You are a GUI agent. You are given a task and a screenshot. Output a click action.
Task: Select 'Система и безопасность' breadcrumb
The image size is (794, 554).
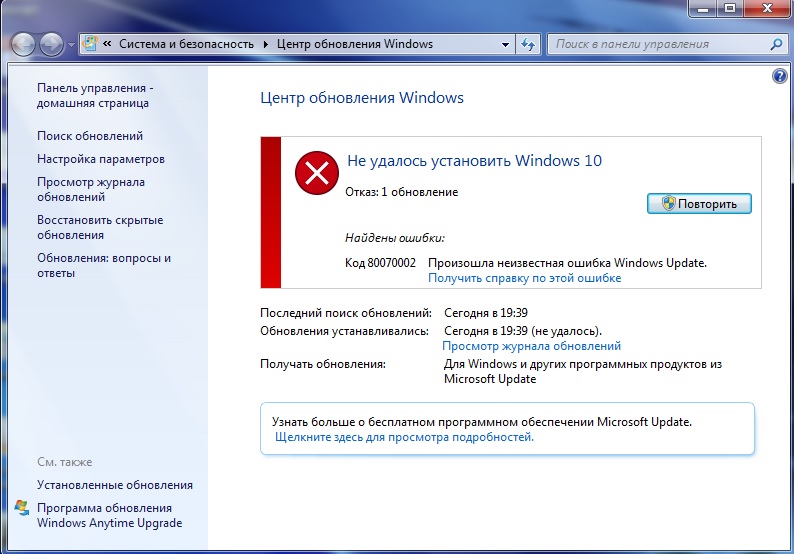187,44
